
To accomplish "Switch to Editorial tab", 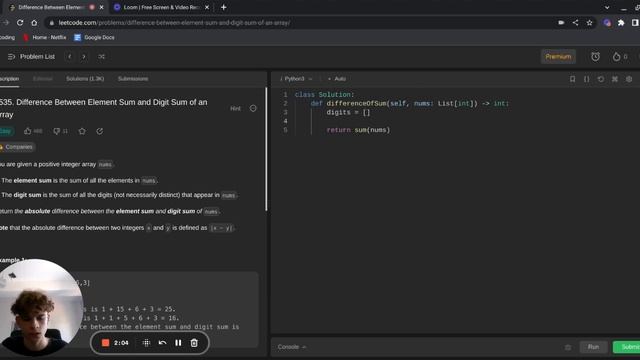I will [42, 79].
